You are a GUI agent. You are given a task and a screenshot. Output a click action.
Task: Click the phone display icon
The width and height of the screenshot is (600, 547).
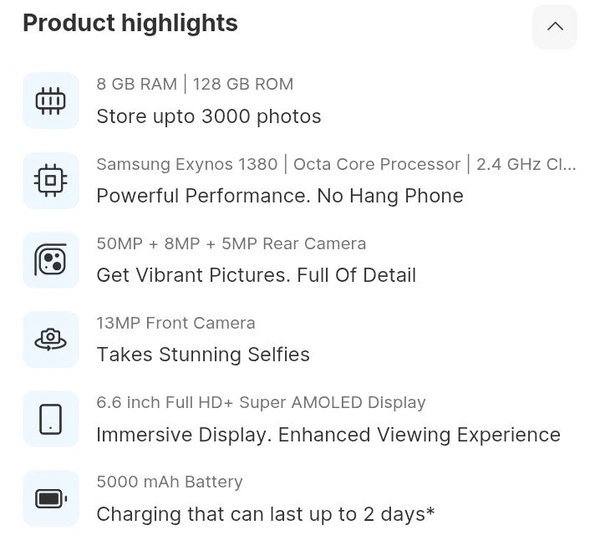click(x=51, y=419)
